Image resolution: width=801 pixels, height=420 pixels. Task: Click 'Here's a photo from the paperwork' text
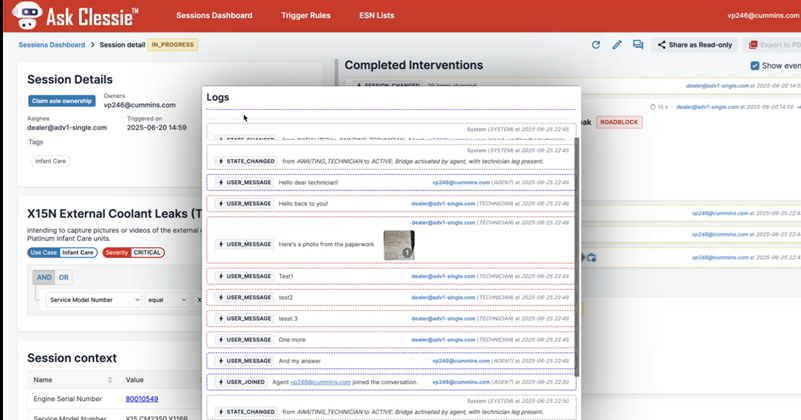point(326,245)
